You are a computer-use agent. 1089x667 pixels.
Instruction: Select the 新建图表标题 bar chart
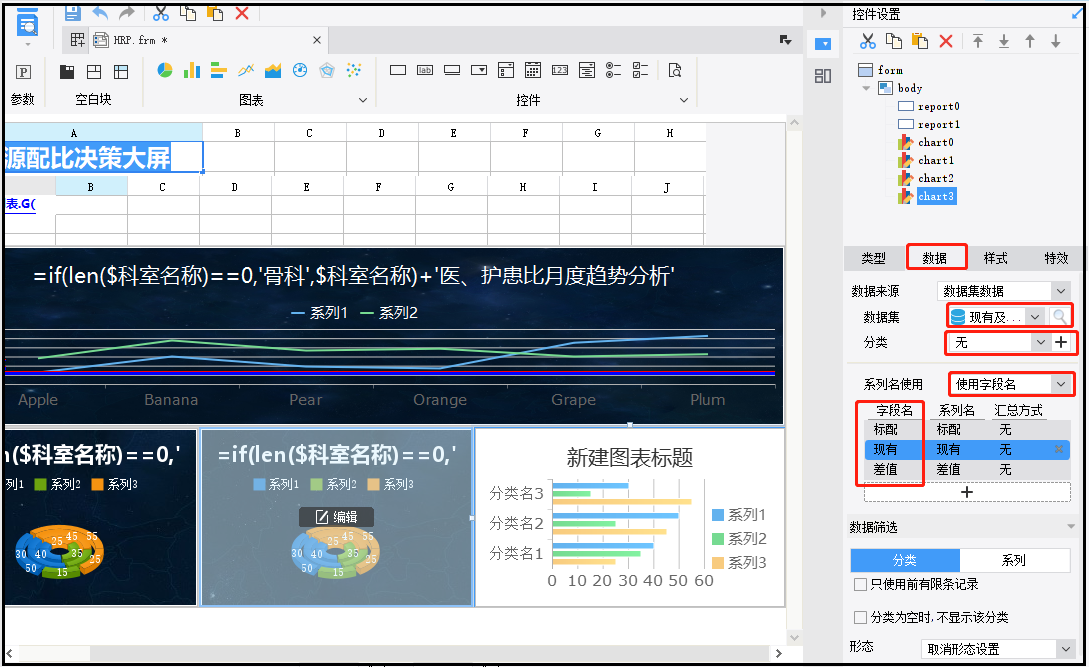(x=629, y=518)
